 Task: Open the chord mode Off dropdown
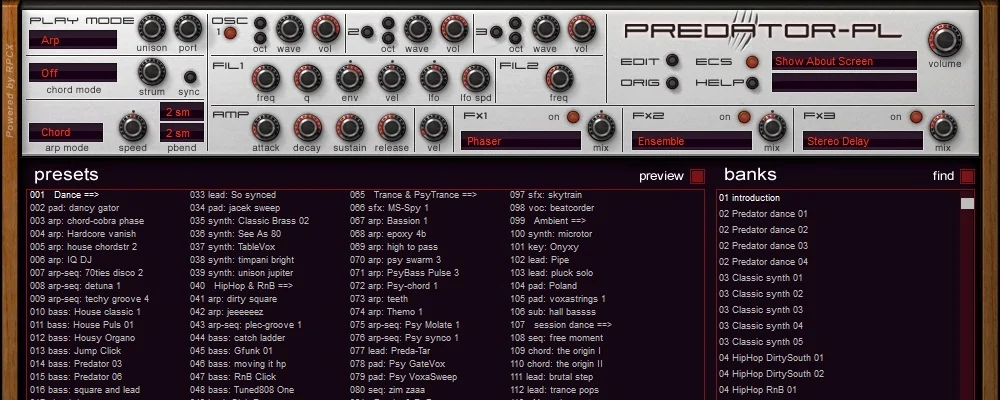73,73
